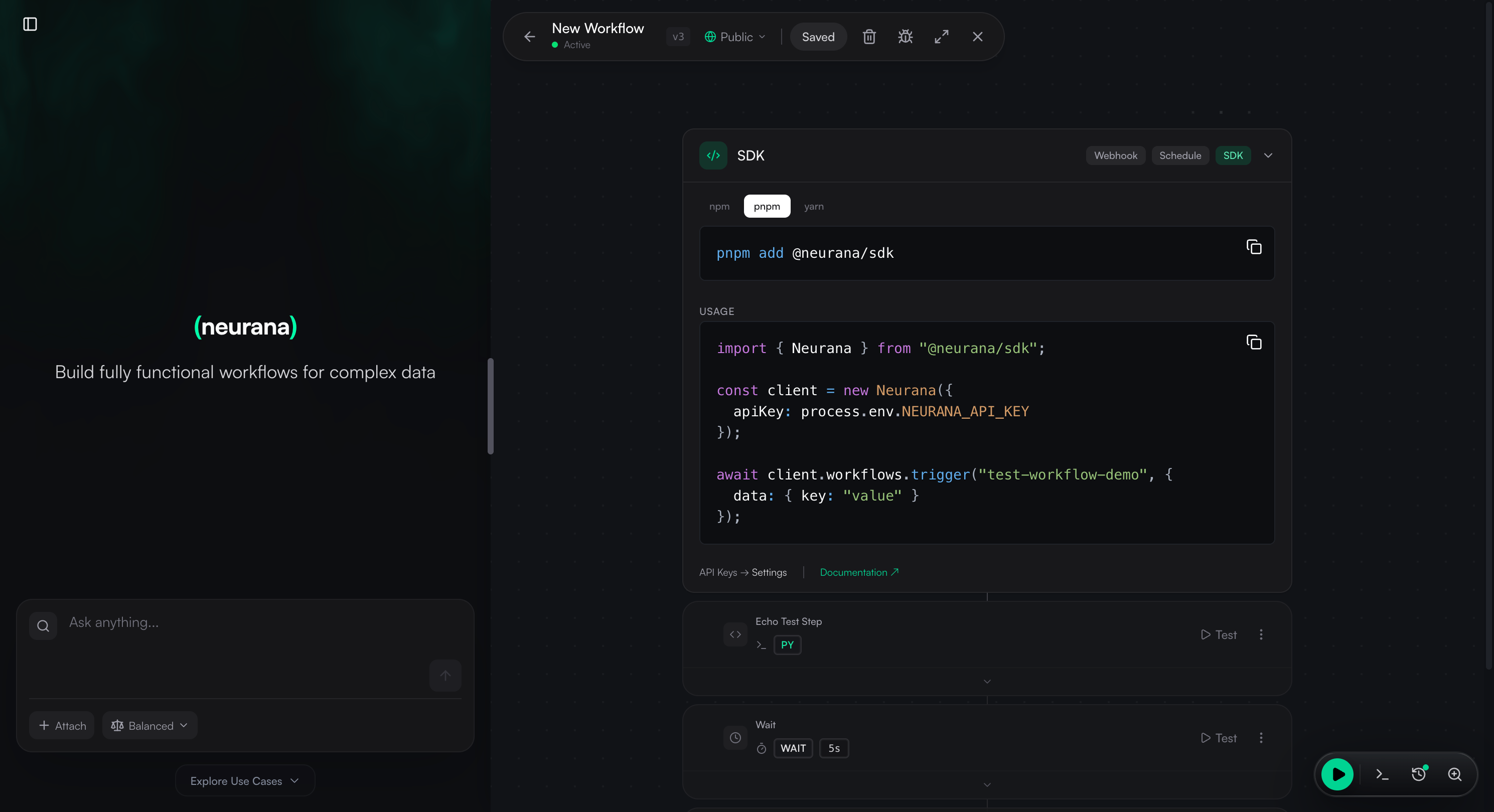Select the Webhook trigger type
This screenshot has height=812, width=1494.
(1115, 155)
